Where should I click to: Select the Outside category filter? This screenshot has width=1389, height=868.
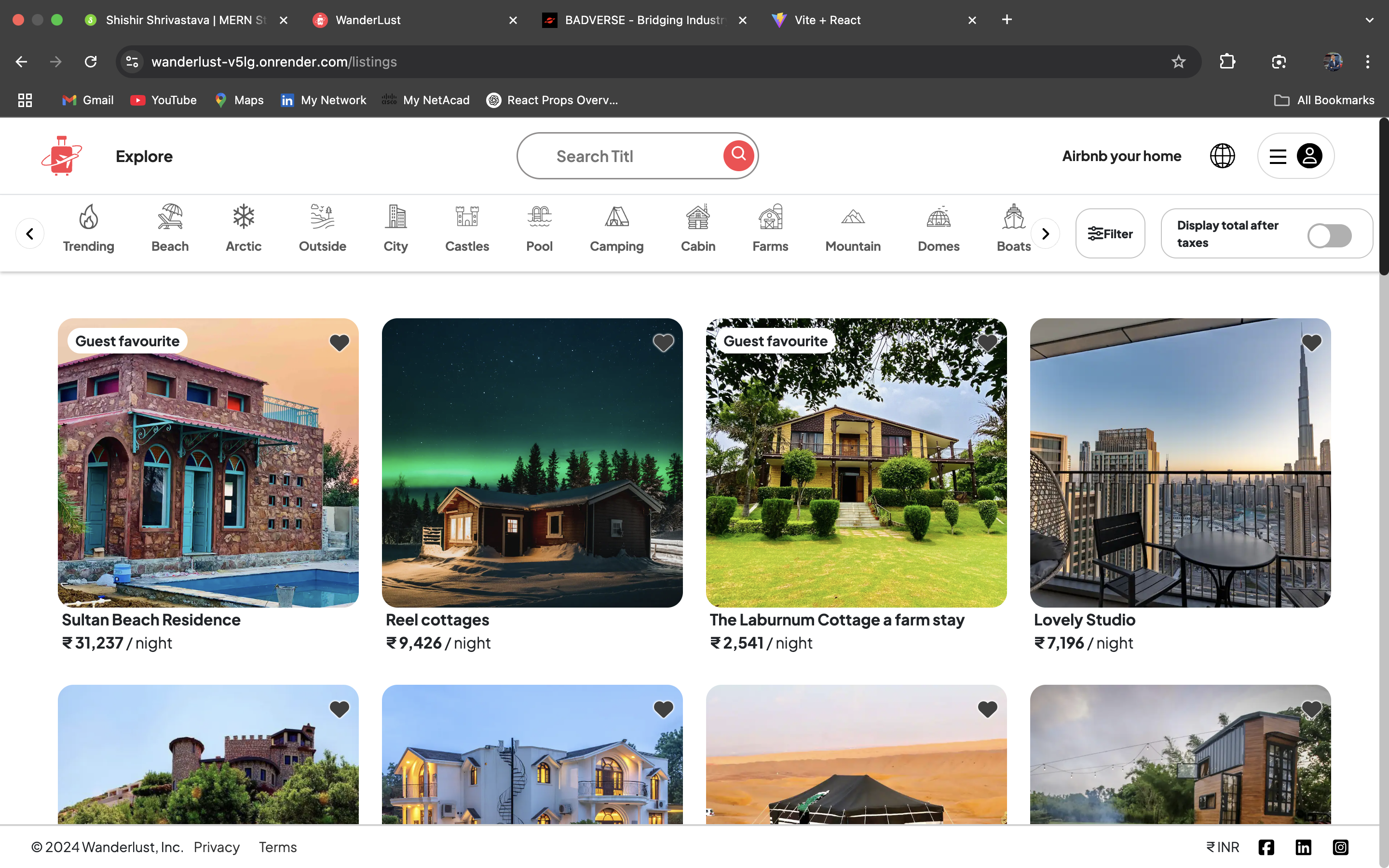pos(323,229)
